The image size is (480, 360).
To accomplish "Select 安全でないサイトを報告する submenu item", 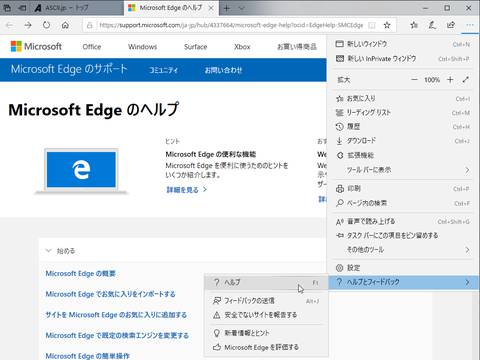I will tap(266, 315).
